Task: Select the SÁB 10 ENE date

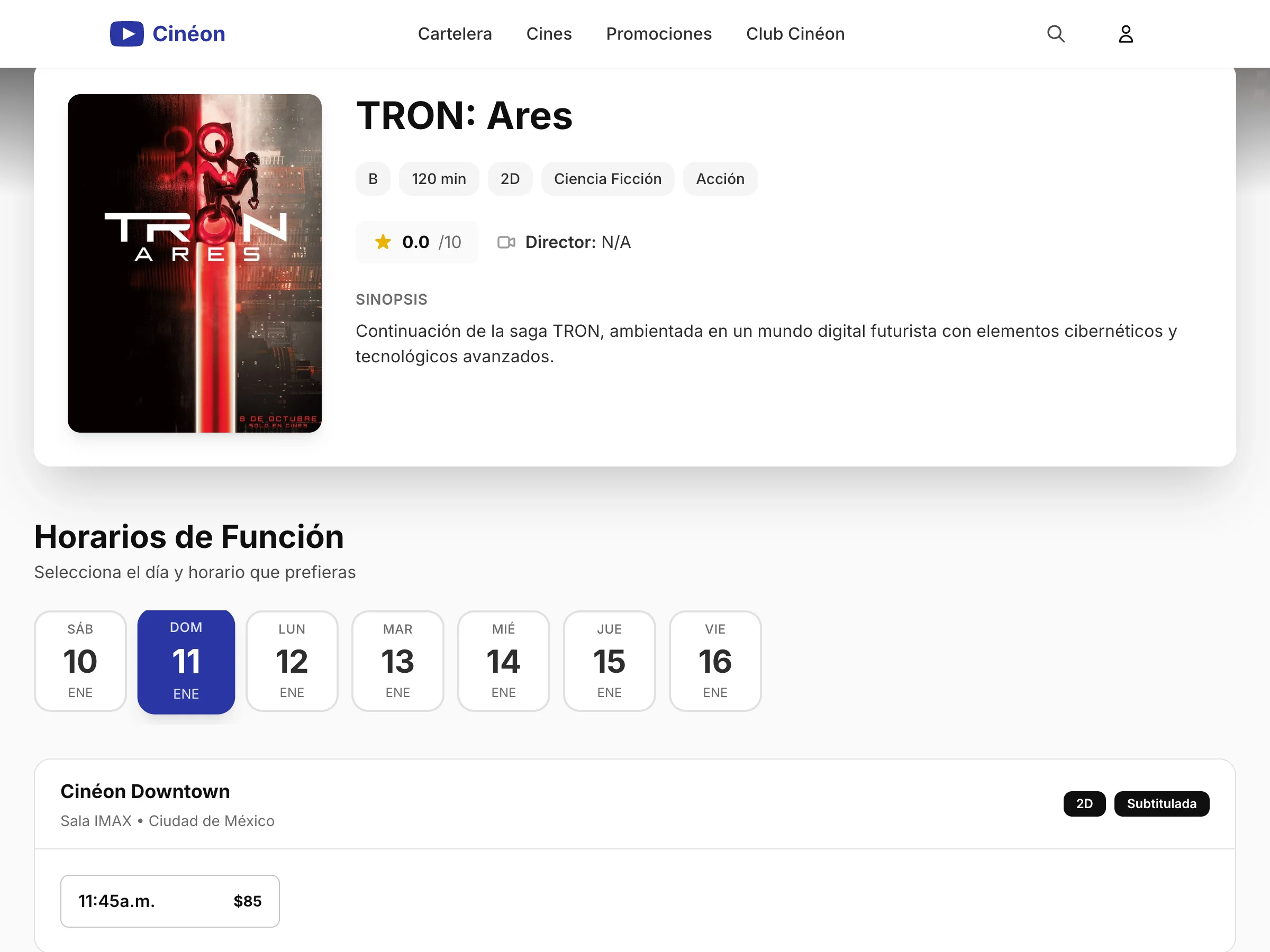Action: (x=80, y=661)
